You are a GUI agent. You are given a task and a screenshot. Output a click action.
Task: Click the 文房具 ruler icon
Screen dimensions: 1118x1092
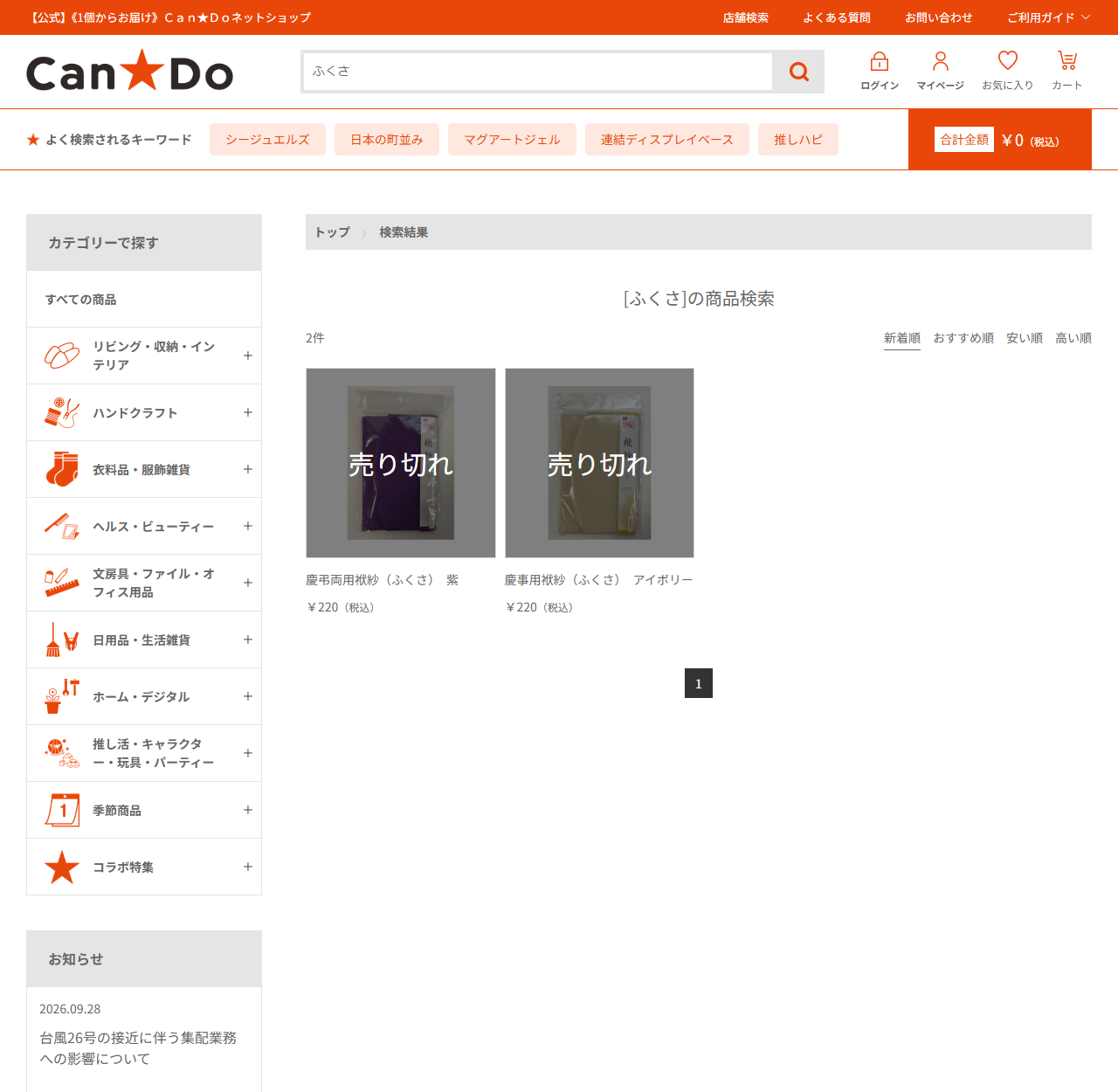click(62, 583)
